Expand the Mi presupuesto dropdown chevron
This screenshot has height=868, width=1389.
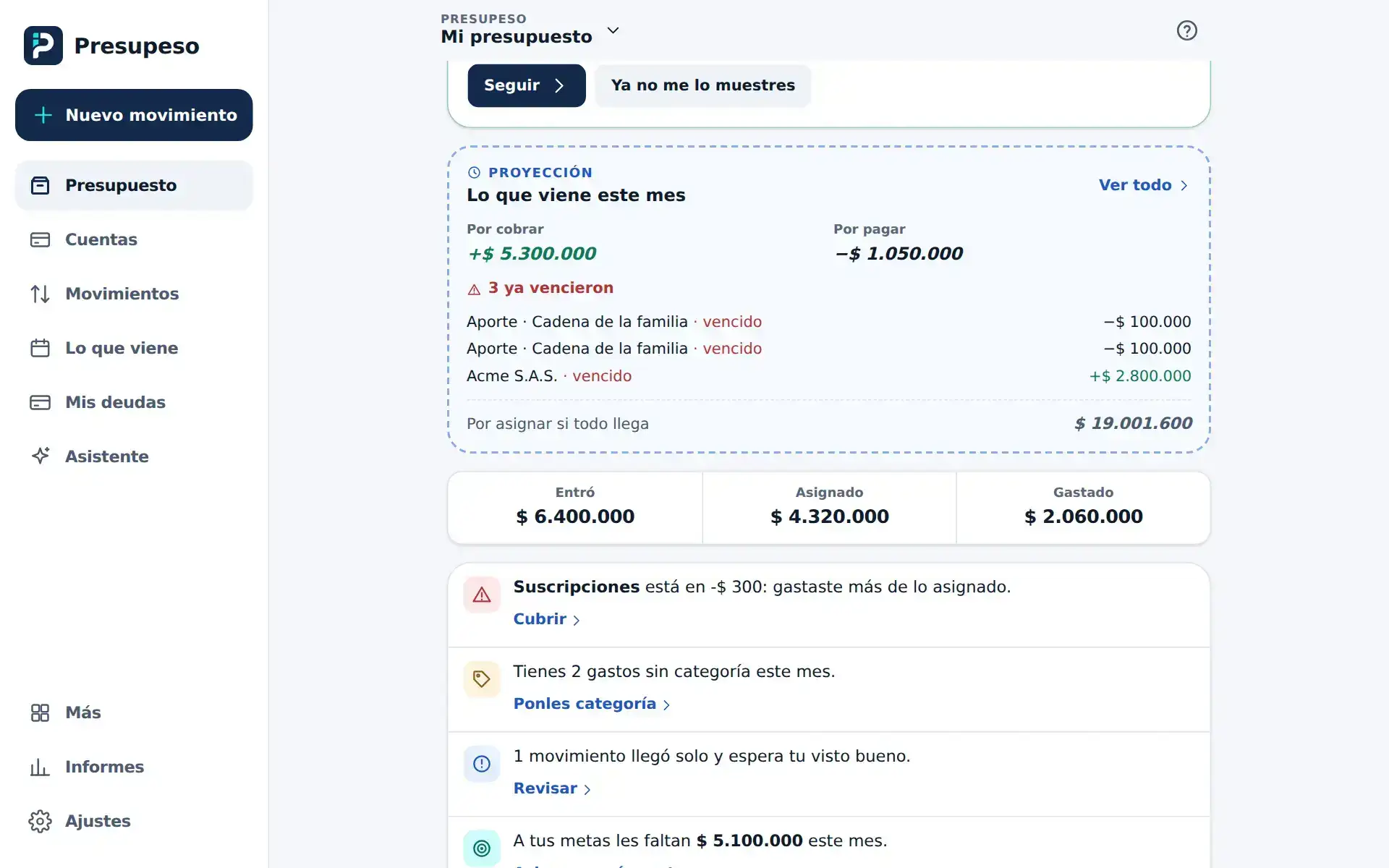[613, 30]
